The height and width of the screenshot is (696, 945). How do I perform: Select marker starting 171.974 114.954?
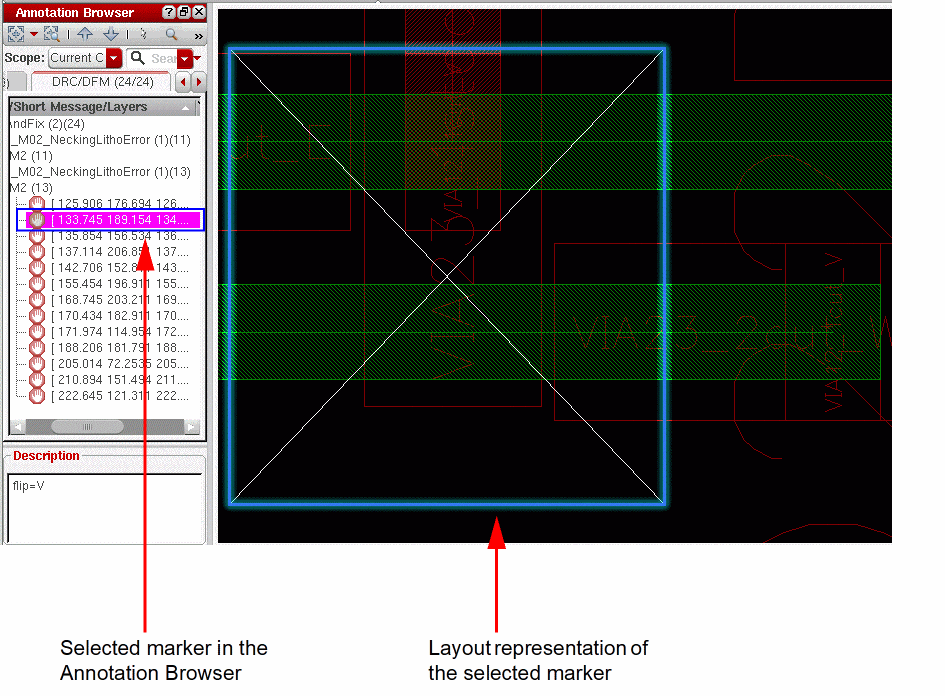point(119,331)
